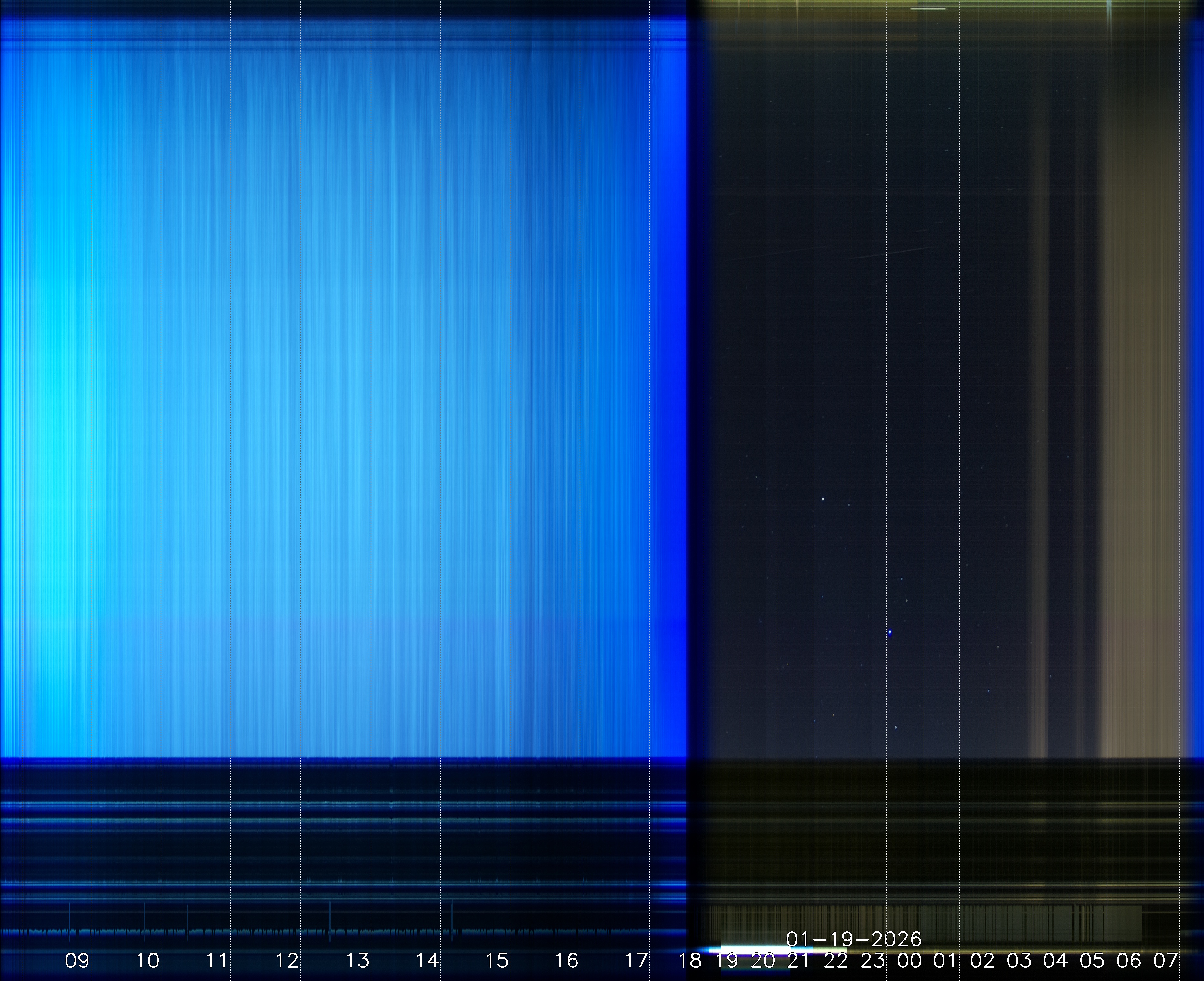Click the 10 hour label
Image resolution: width=1204 pixels, height=981 pixels.
coord(148,960)
